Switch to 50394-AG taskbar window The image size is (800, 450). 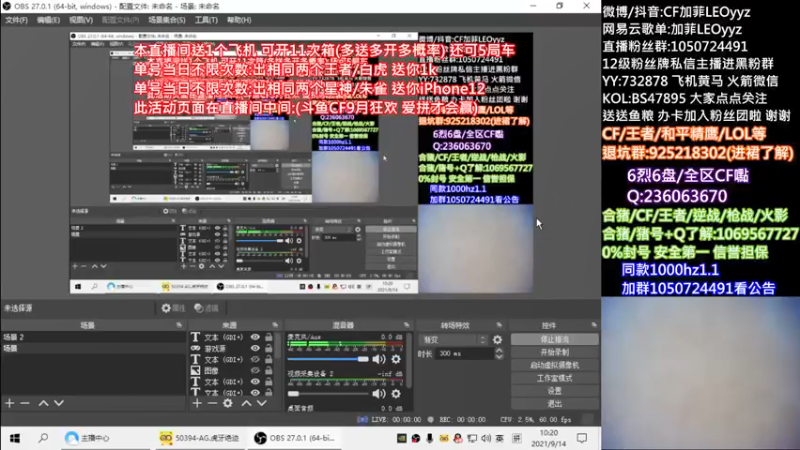[199, 438]
